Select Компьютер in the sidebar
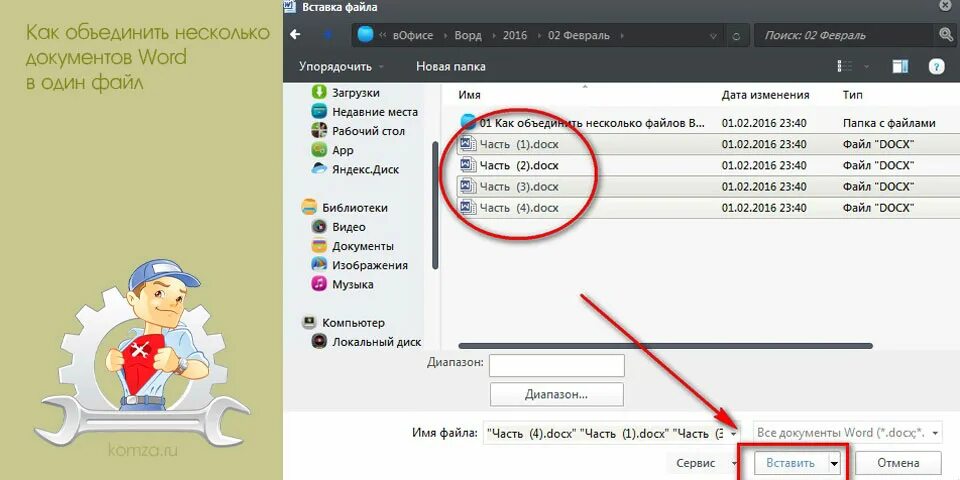Screen dimensions: 960x480 352,323
